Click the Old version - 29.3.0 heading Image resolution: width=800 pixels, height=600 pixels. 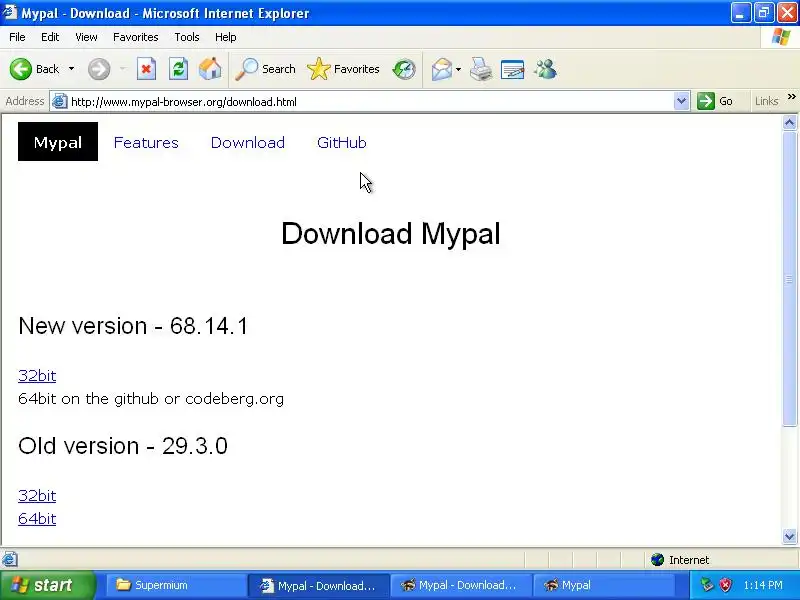pyautogui.click(x=122, y=445)
